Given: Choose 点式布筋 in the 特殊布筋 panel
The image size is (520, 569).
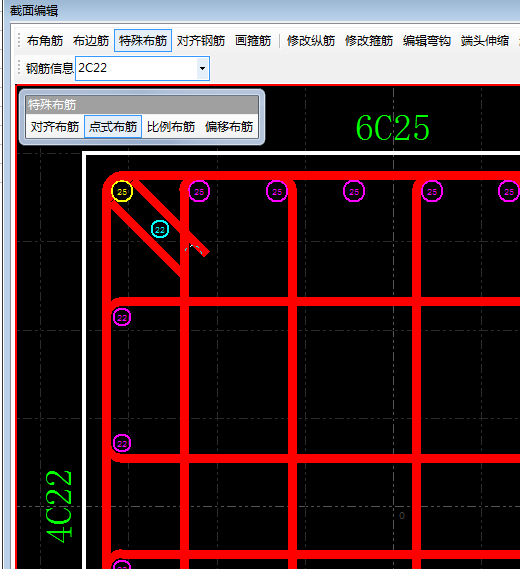Looking at the screenshot, I should [x=113, y=127].
